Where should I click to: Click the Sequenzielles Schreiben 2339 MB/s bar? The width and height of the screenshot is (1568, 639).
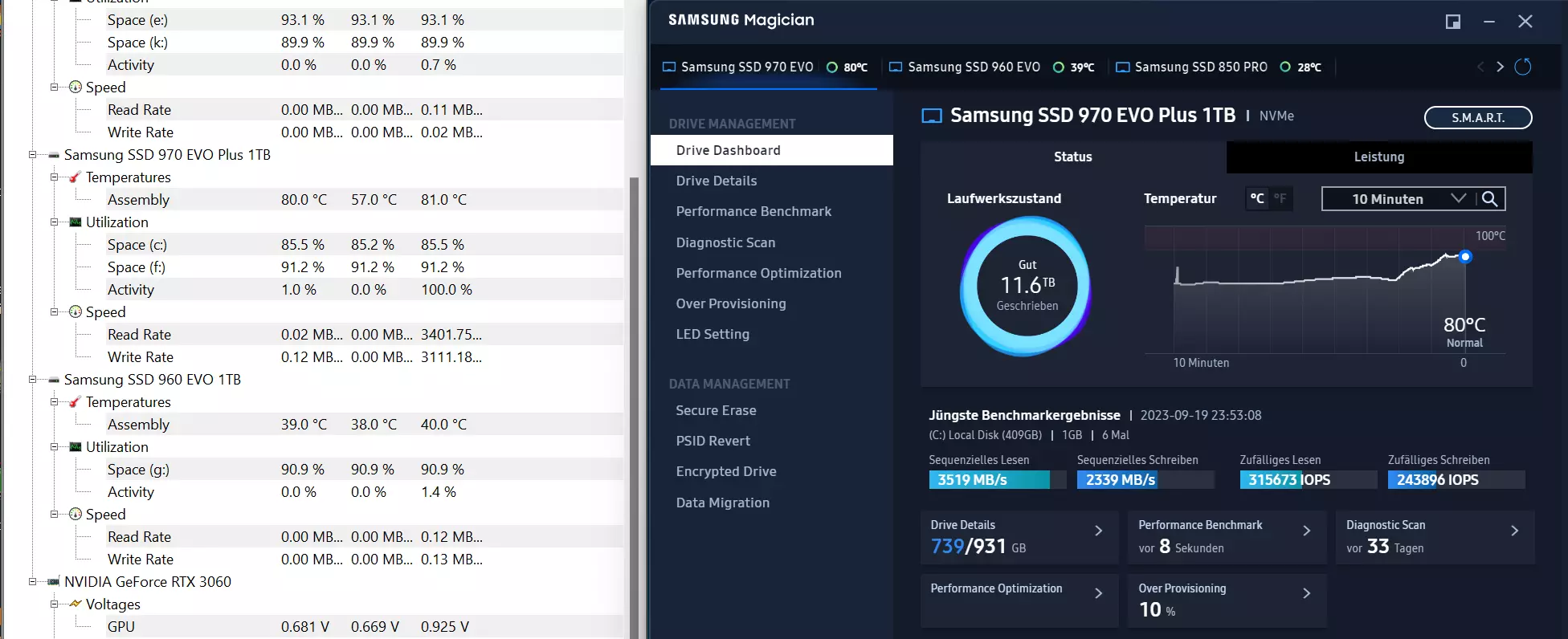tap(1145, 479)
